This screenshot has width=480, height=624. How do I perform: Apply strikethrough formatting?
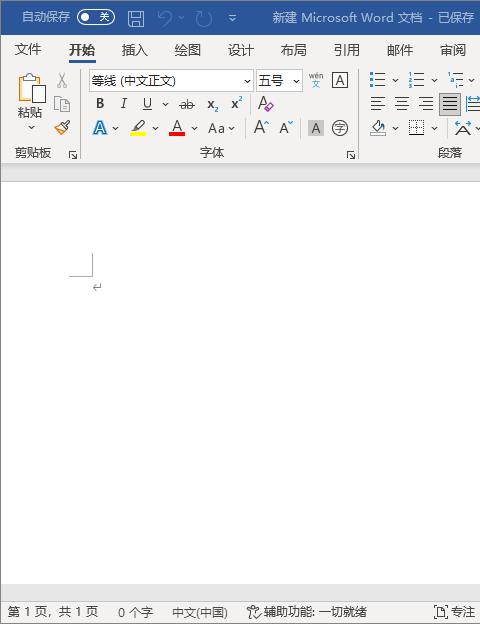[187, 105]
